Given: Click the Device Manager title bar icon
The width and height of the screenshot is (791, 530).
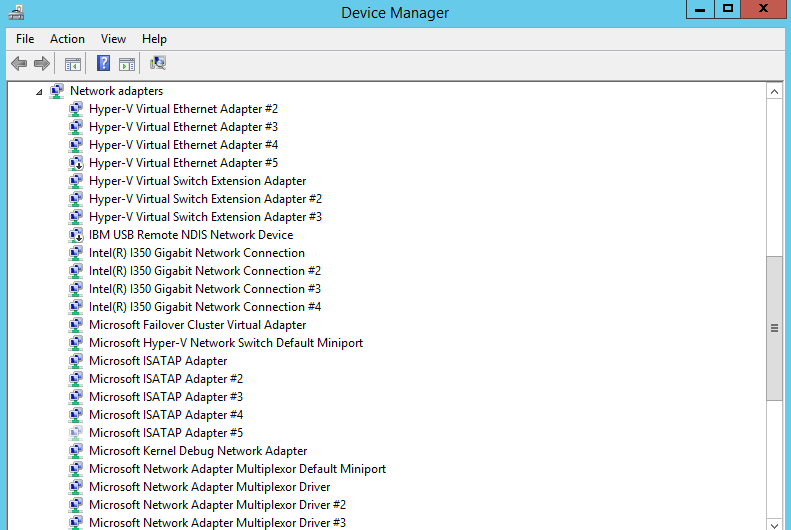Looking at the screenshot, I should click(16, 12).
